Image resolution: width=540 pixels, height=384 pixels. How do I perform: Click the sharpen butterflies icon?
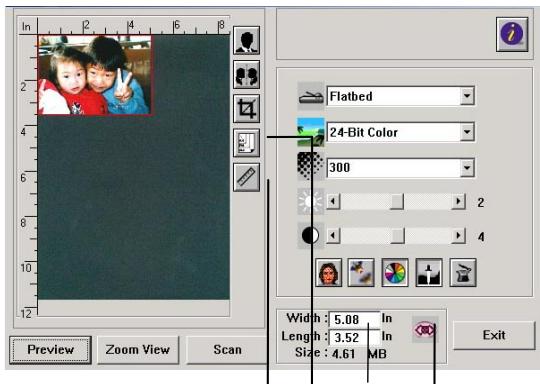pyautogui.click(x=361, y=272)
